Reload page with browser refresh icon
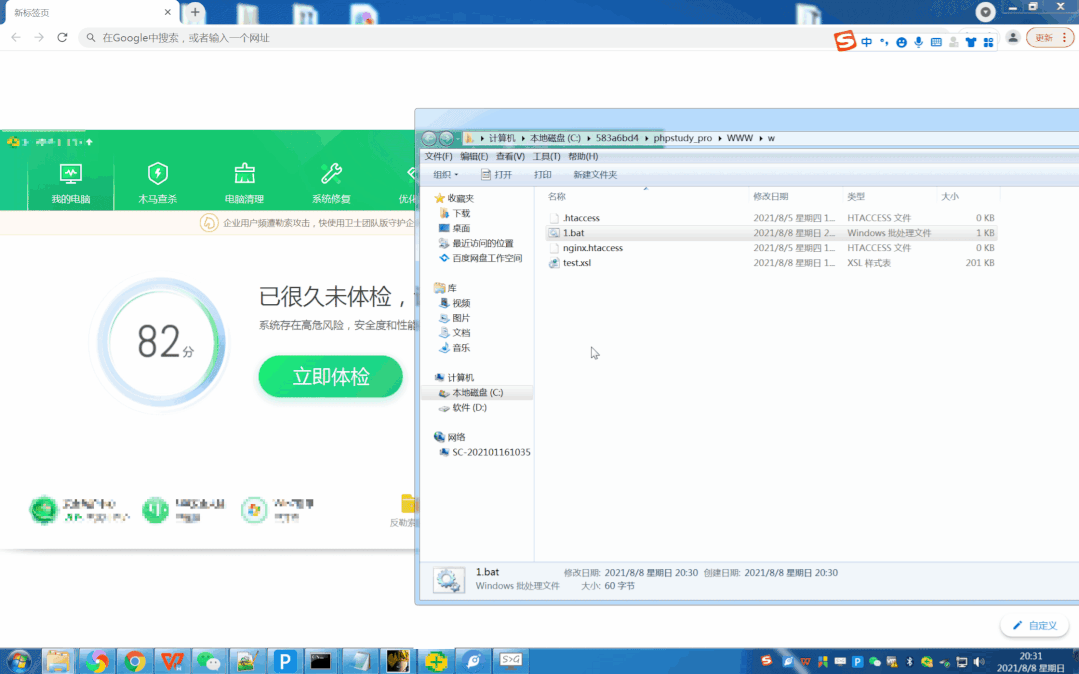This screenshot has height=674, width=1079. pyautogui.click(x=62, y=38)
